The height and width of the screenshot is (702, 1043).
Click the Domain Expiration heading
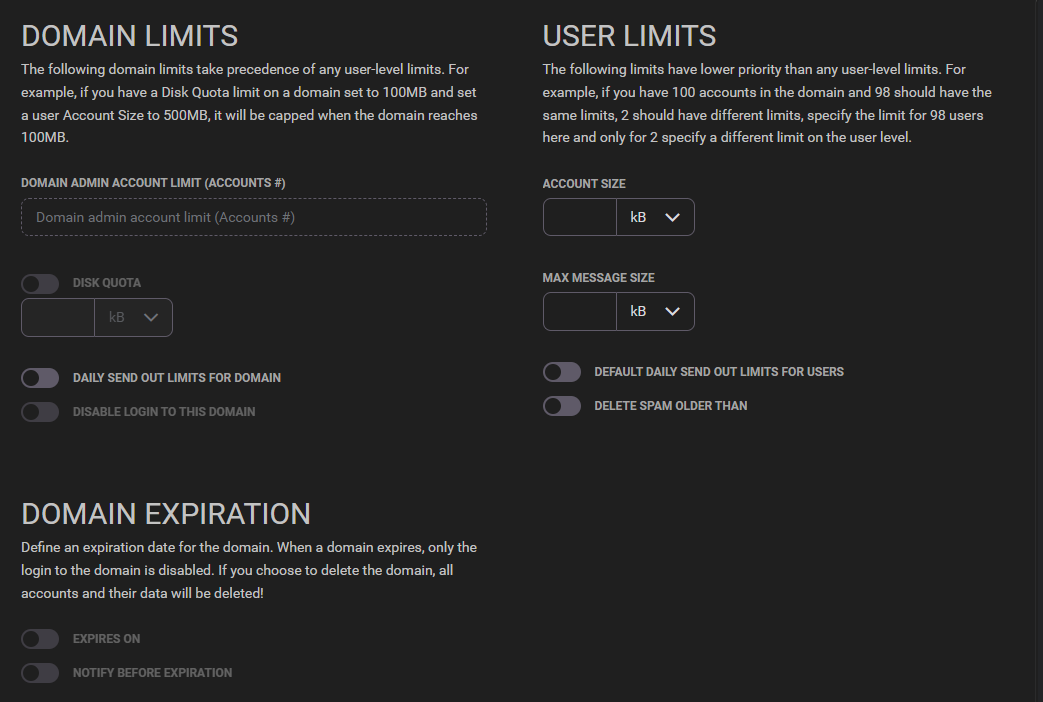(166, 514)
